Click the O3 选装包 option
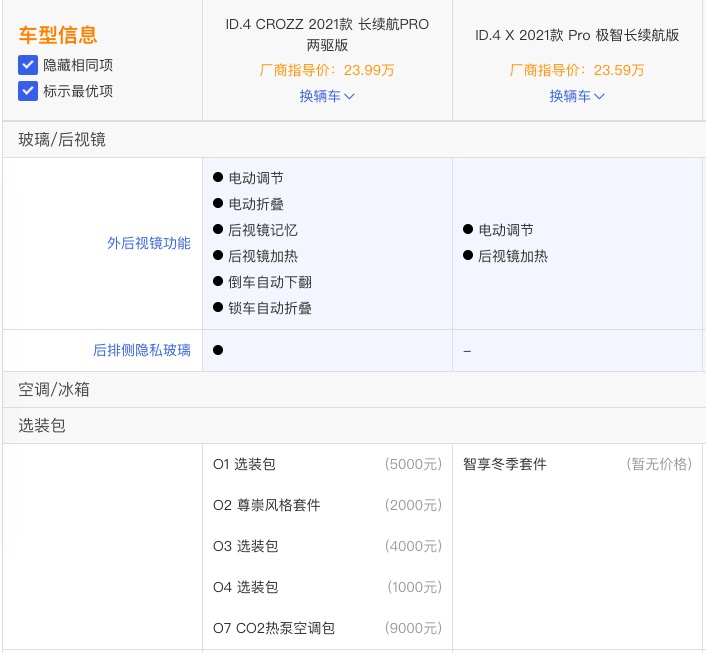The width and height of the screenshot is (706, 653). [x=245, y=546]
